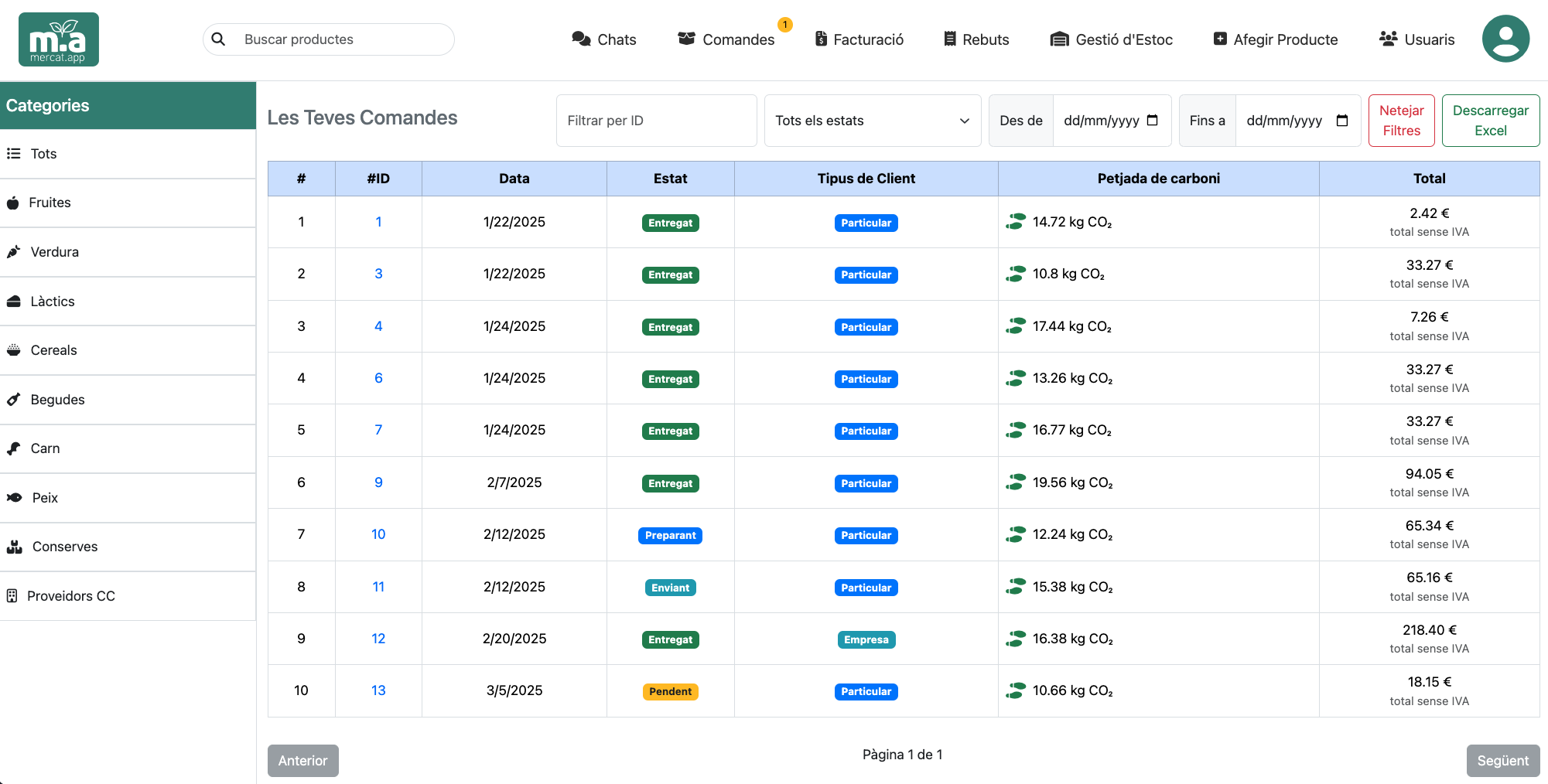
Task: Open the Chats section
Action: pos(604,39)
